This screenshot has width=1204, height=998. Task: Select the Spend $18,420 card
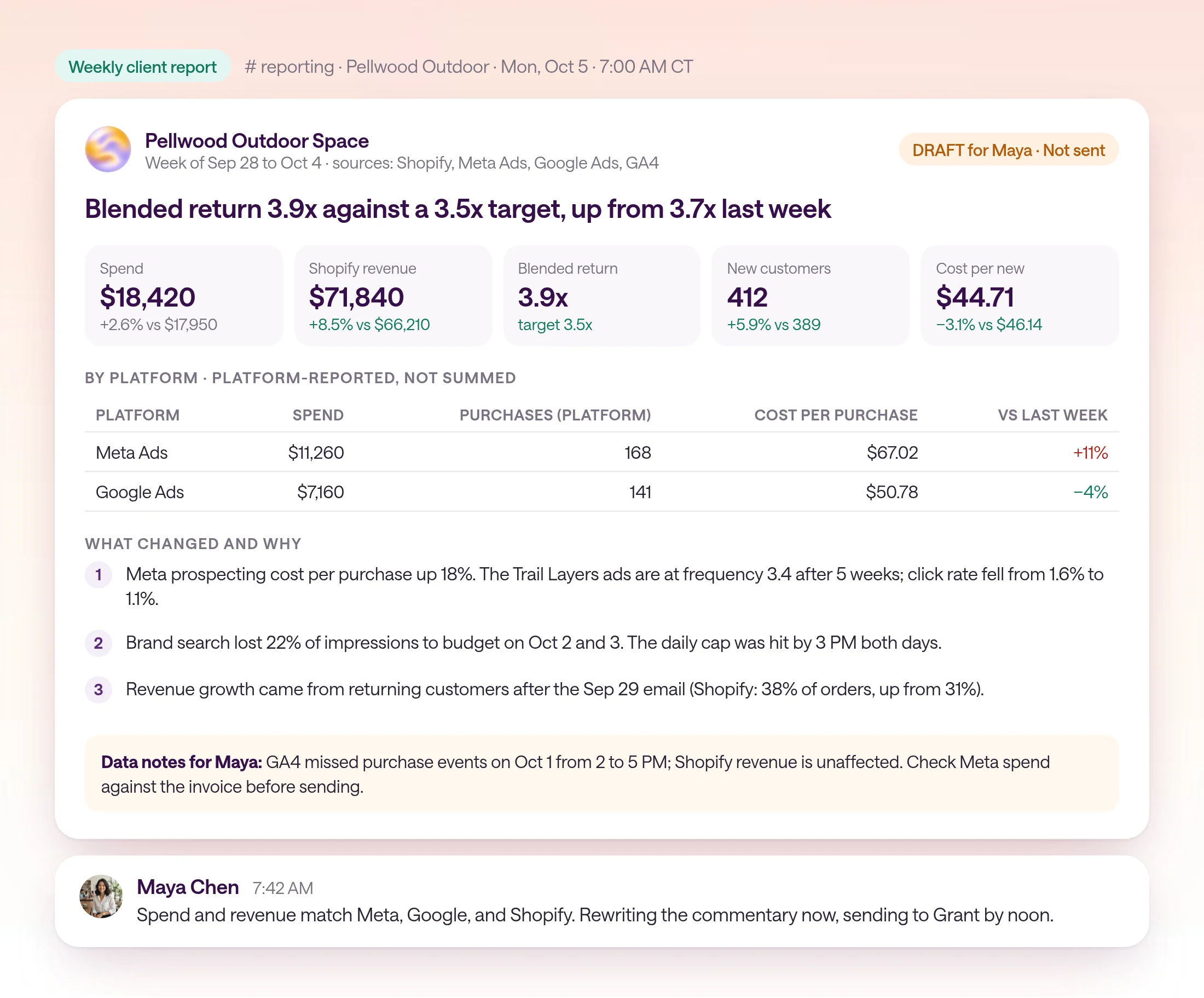click(183, 296)
